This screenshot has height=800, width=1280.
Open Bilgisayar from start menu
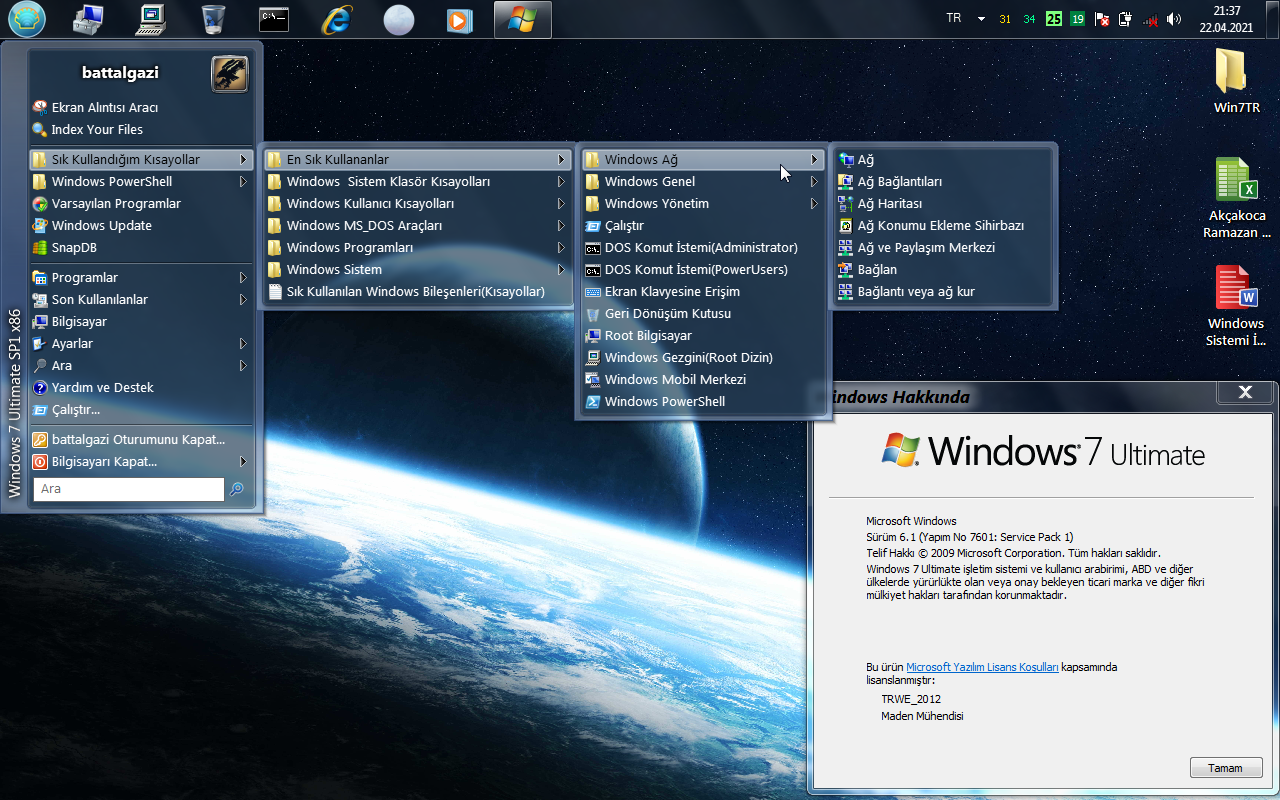141,321
